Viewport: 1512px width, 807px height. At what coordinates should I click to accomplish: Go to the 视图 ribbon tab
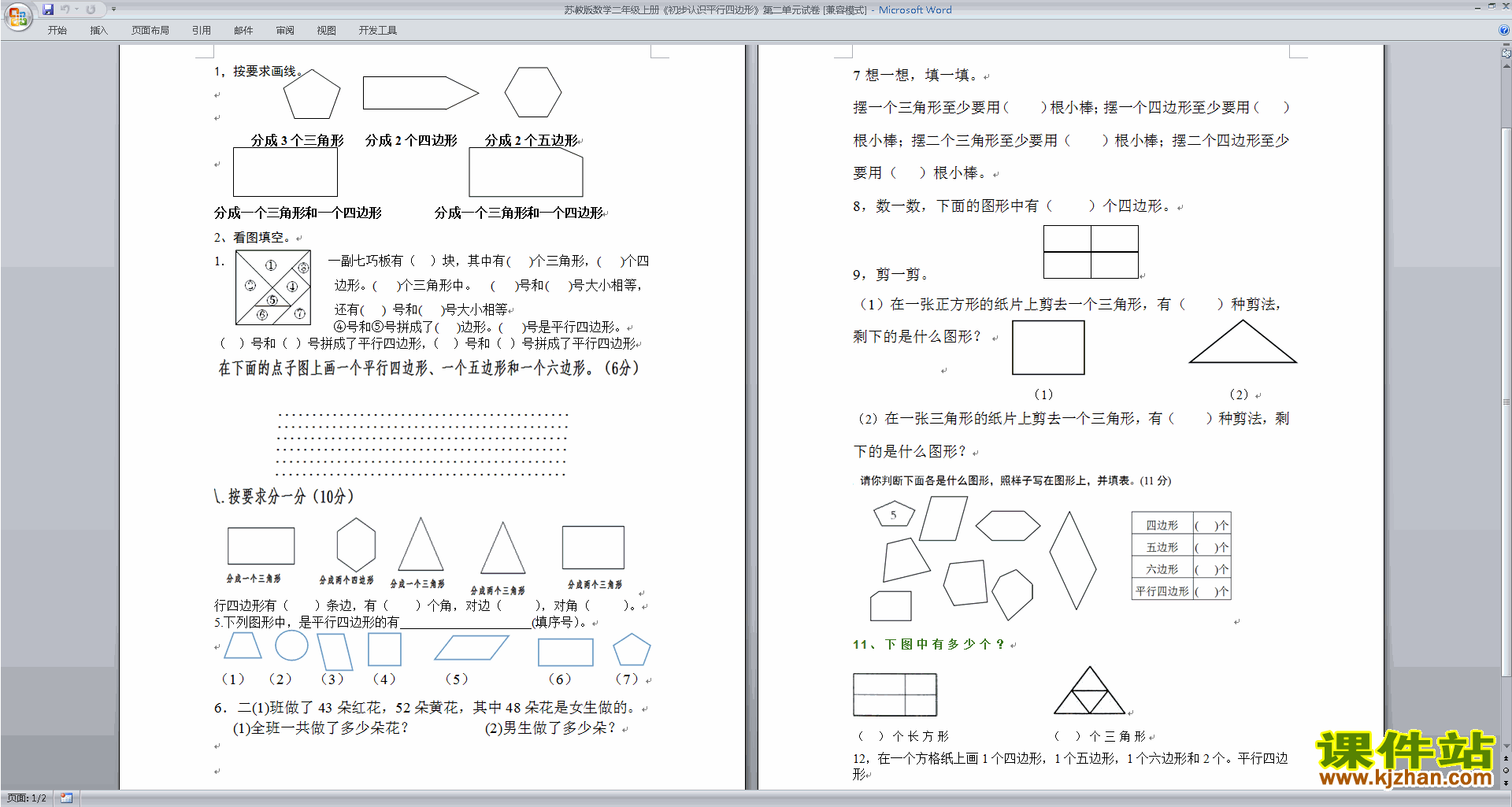pyautogui.click(x=327, y=31)
